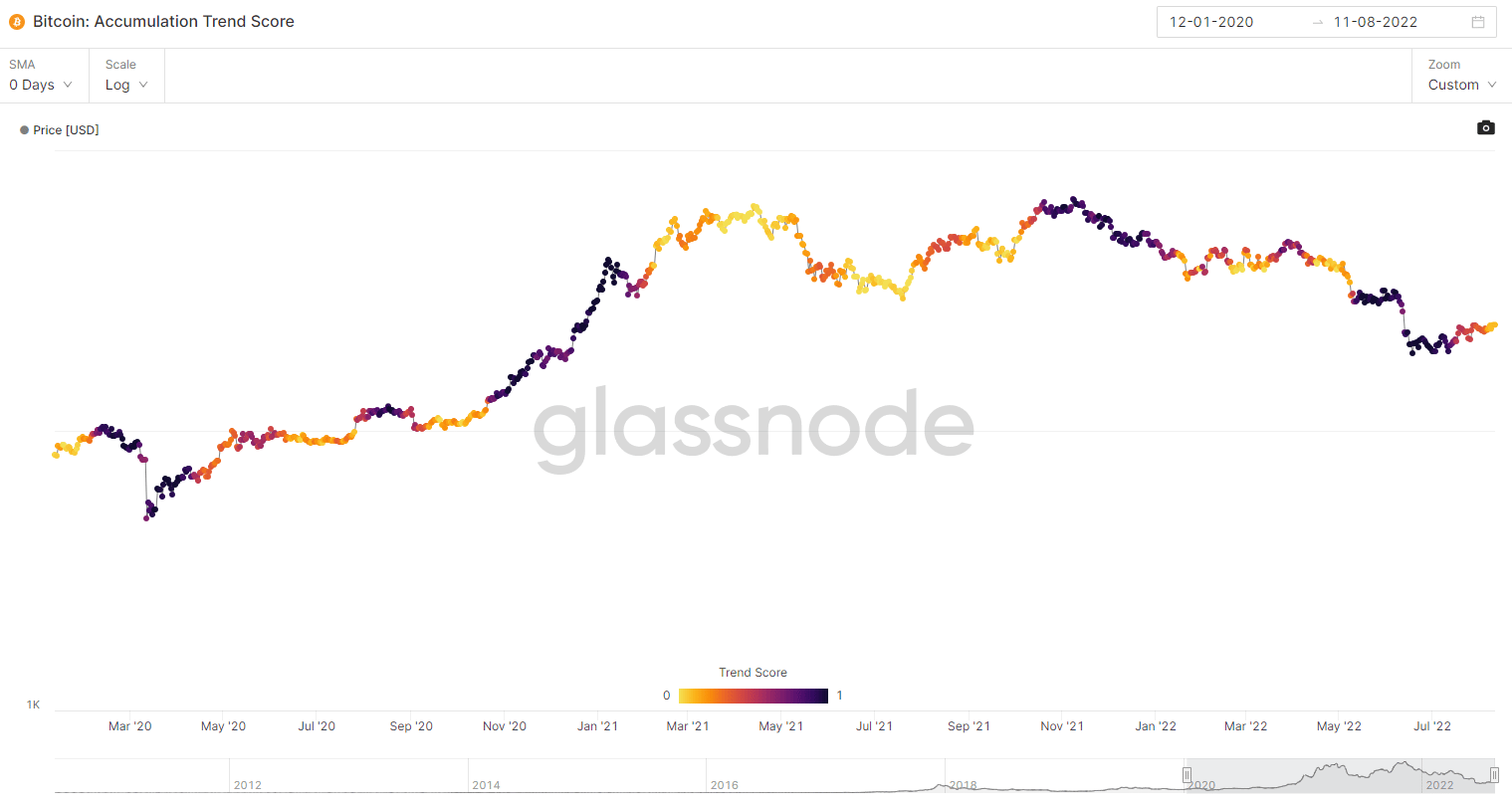Click the SMA dropdown chevron
This screenshot has height=806, width=1512.
point(68,85)
